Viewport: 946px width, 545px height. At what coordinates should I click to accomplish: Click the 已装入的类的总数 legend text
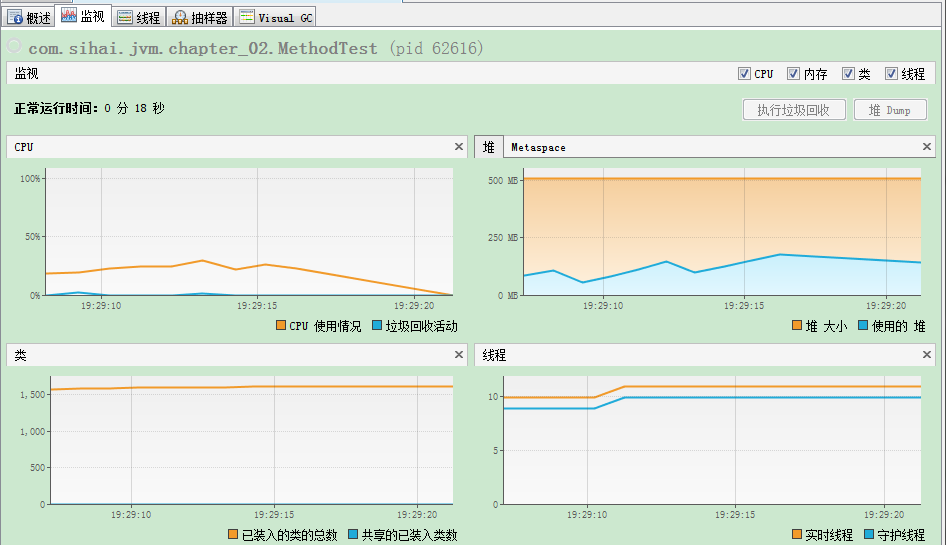click(290, 535)
